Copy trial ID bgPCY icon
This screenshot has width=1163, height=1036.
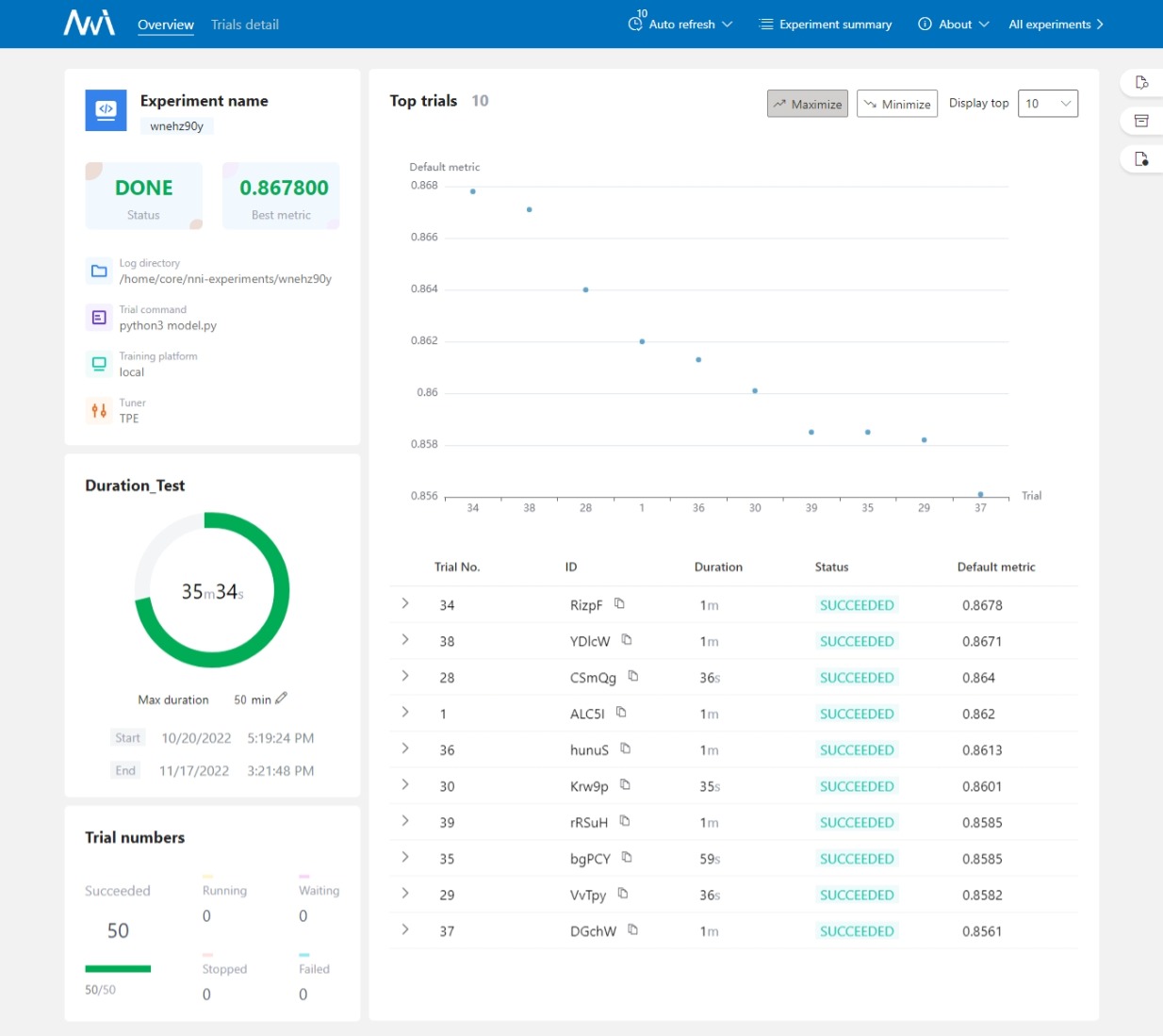(627, 858)
